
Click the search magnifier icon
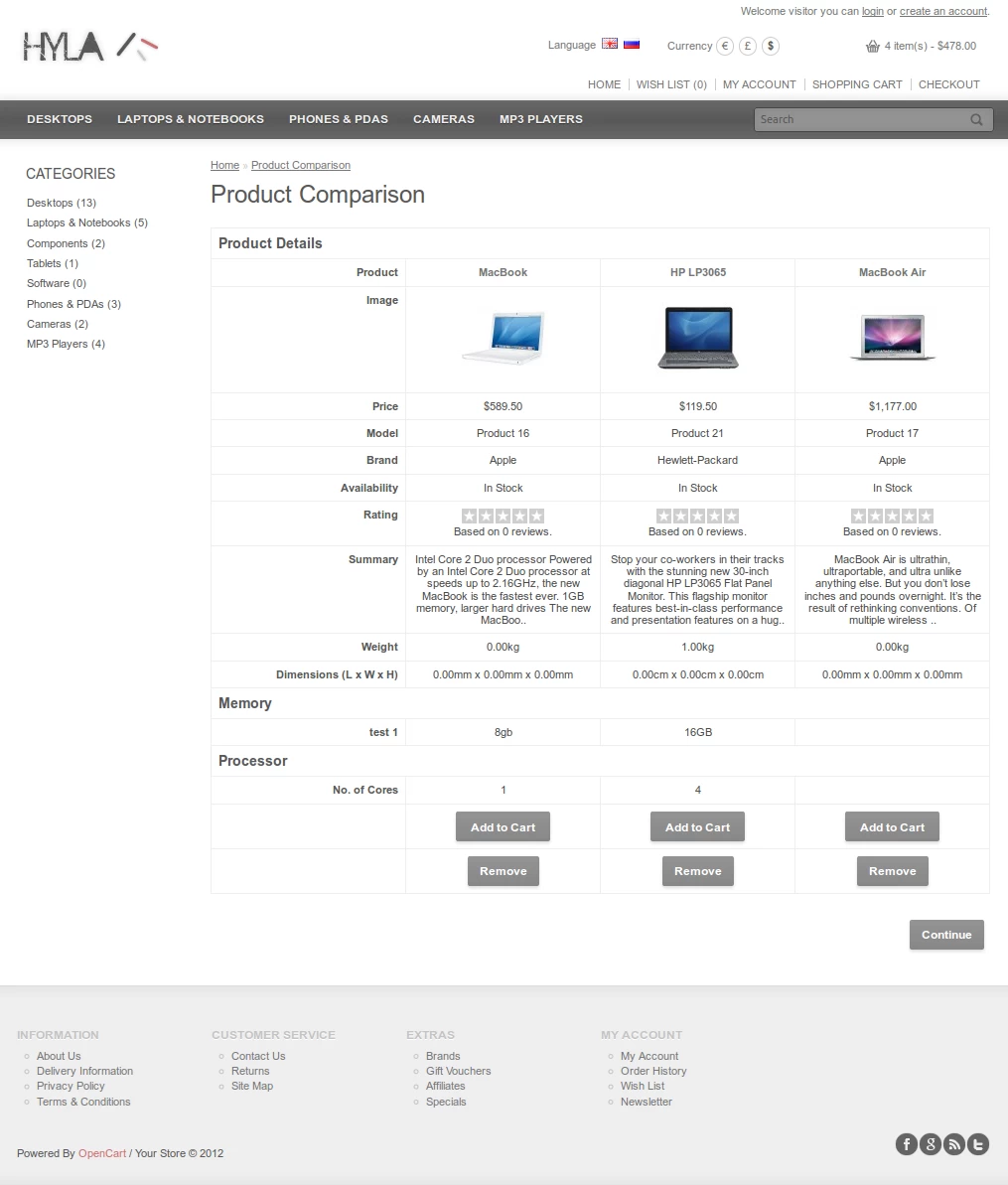[976, 119]
